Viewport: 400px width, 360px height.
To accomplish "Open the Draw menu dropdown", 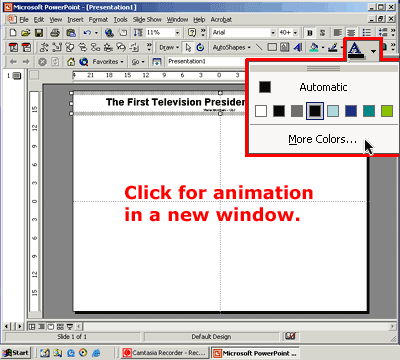I will point(169,47).
